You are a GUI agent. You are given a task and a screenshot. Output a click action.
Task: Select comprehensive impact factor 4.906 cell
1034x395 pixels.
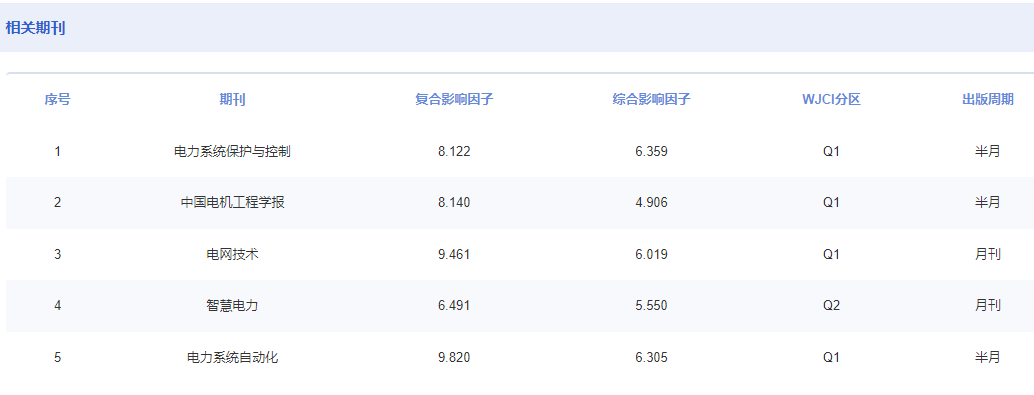pyautogui.click(x=651, y=203)
